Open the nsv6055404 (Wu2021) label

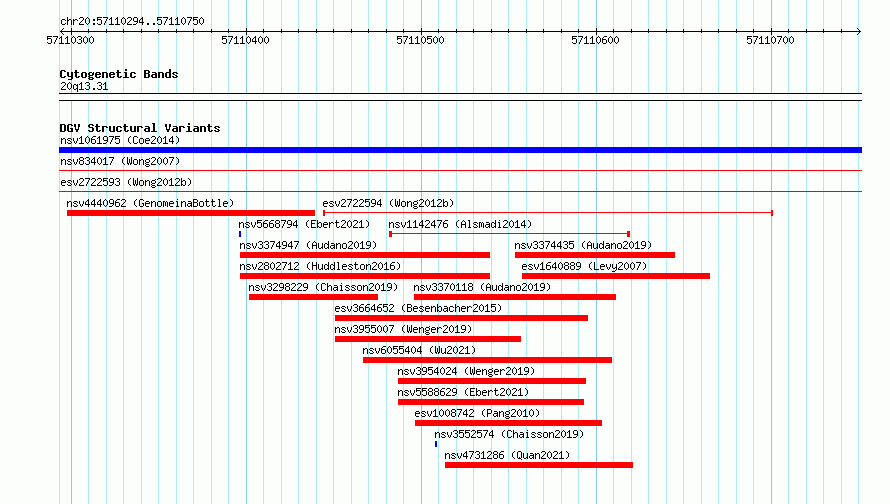419,350
